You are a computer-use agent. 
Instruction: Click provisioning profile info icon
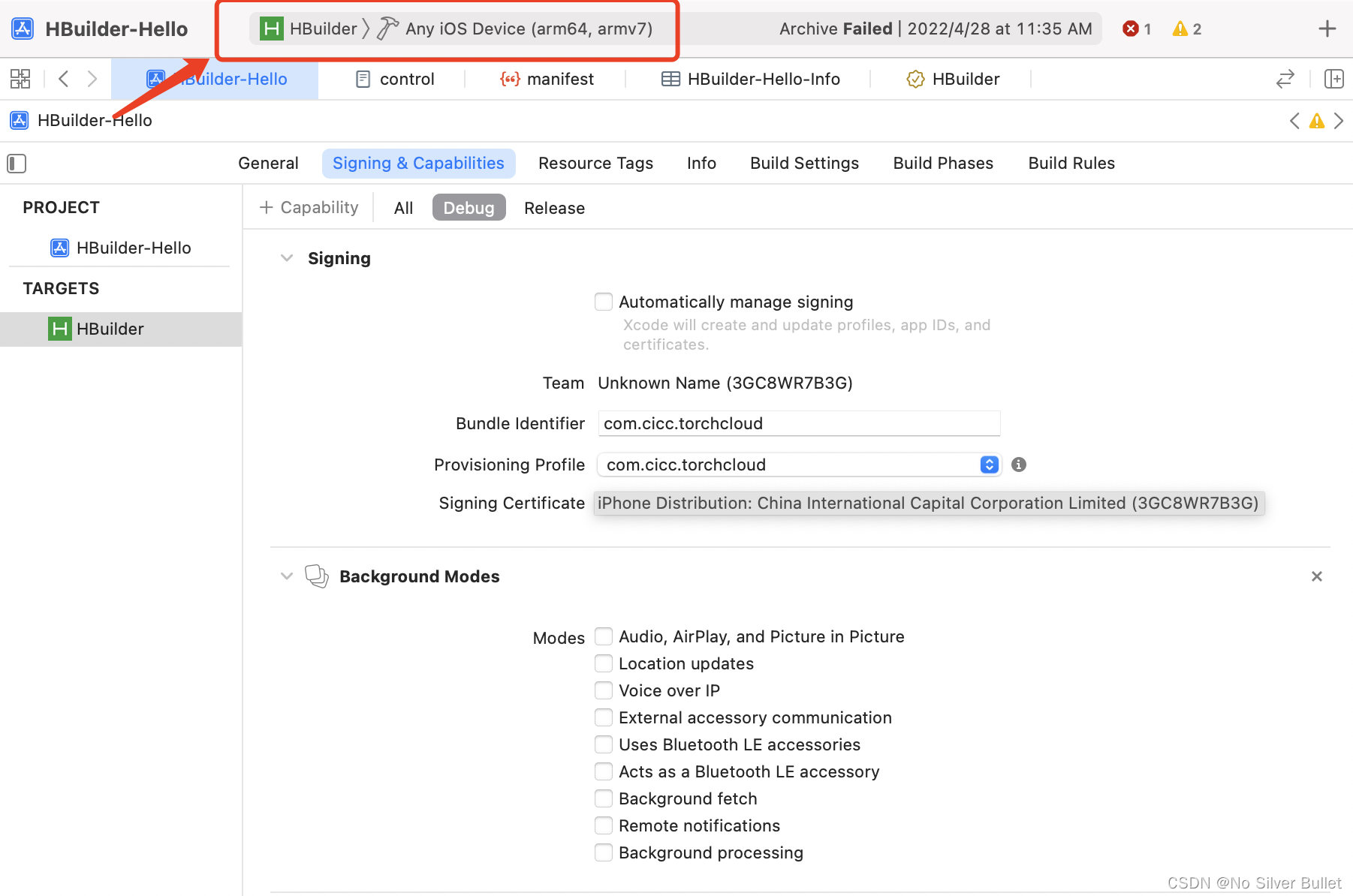point(1018,465)
